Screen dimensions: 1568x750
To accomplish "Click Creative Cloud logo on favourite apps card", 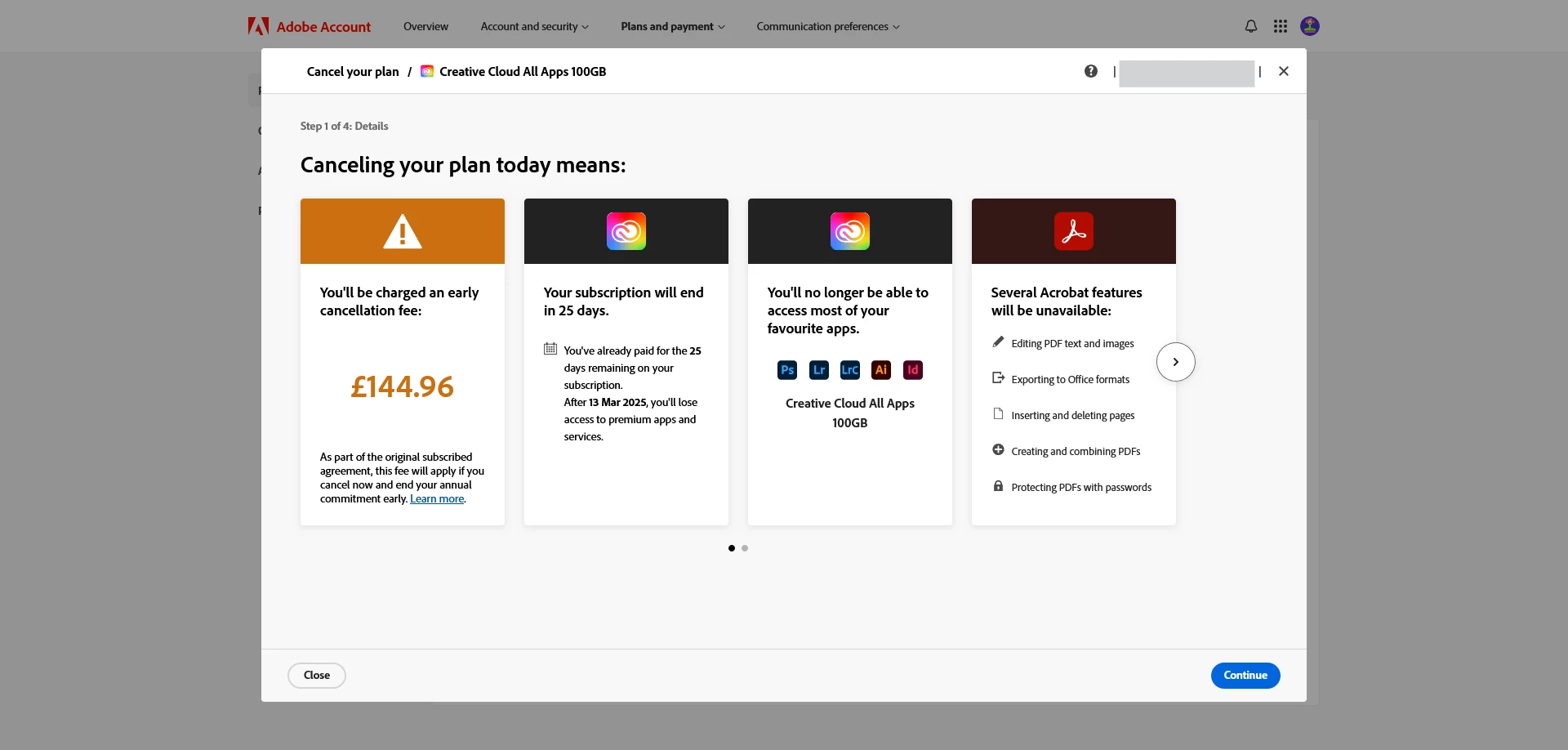I will click(850, 231).
